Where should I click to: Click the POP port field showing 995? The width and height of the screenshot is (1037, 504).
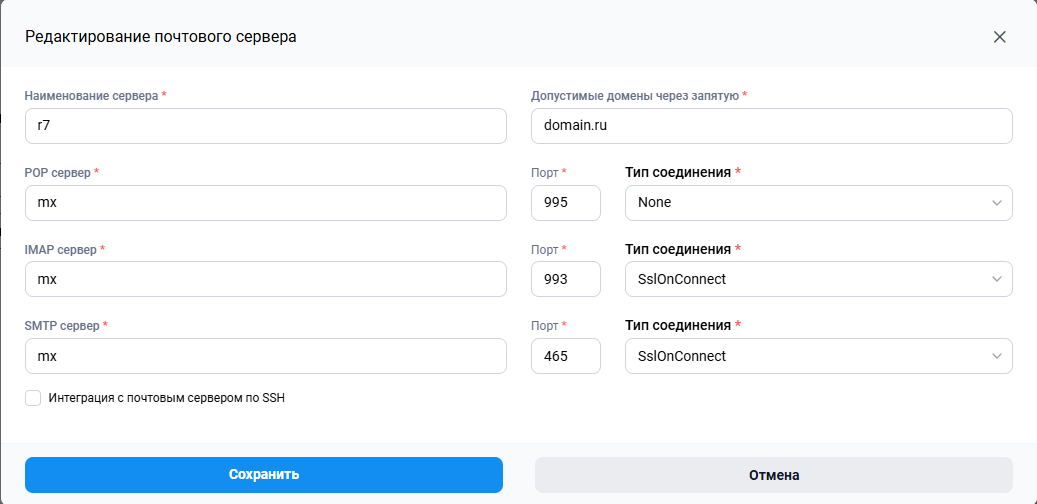click(x=565, y=203)
